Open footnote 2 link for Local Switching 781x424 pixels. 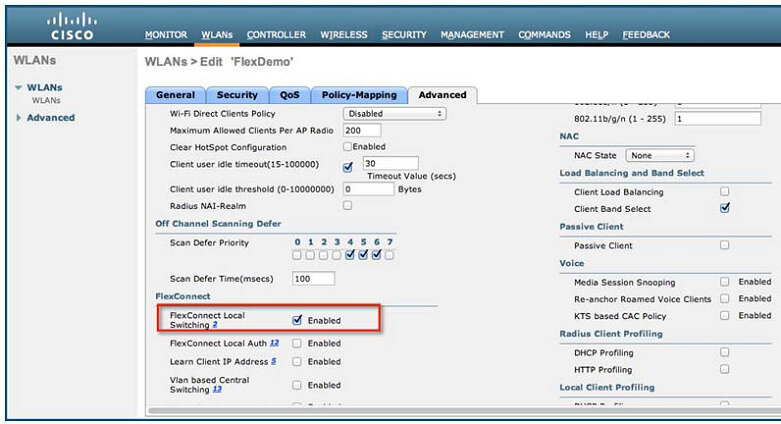coord(215,325)
